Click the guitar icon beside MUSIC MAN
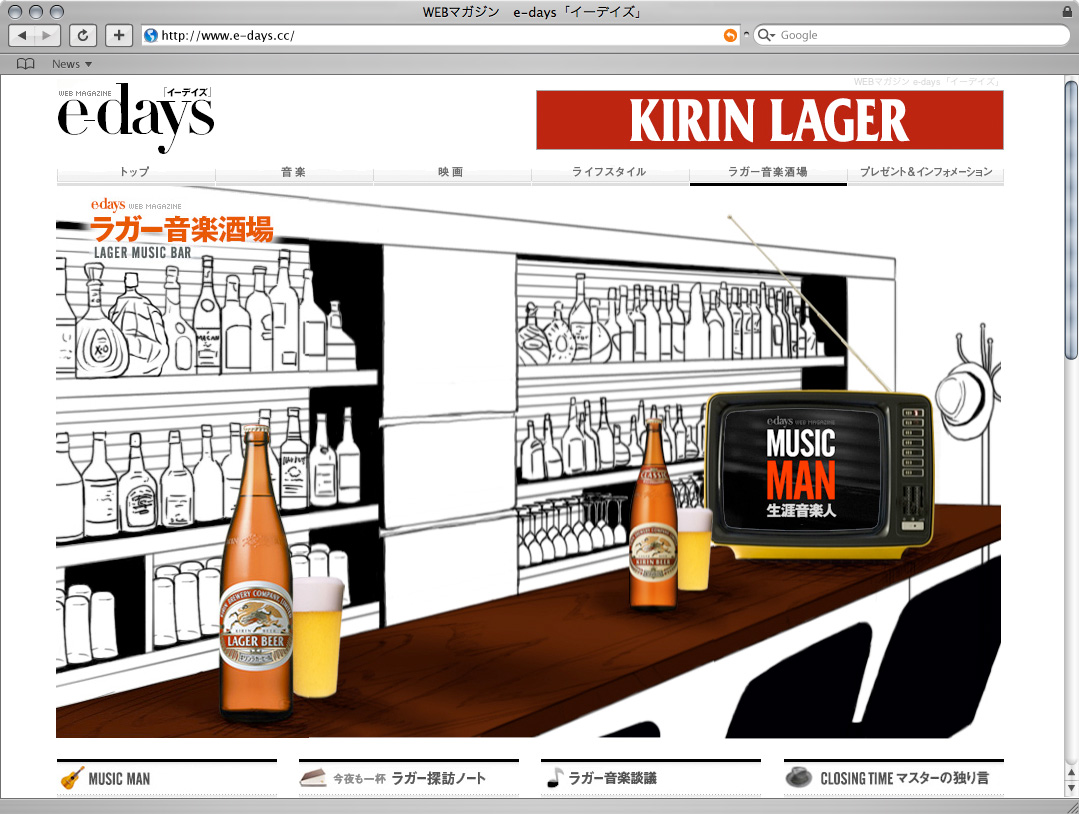 tap(71, 778)
